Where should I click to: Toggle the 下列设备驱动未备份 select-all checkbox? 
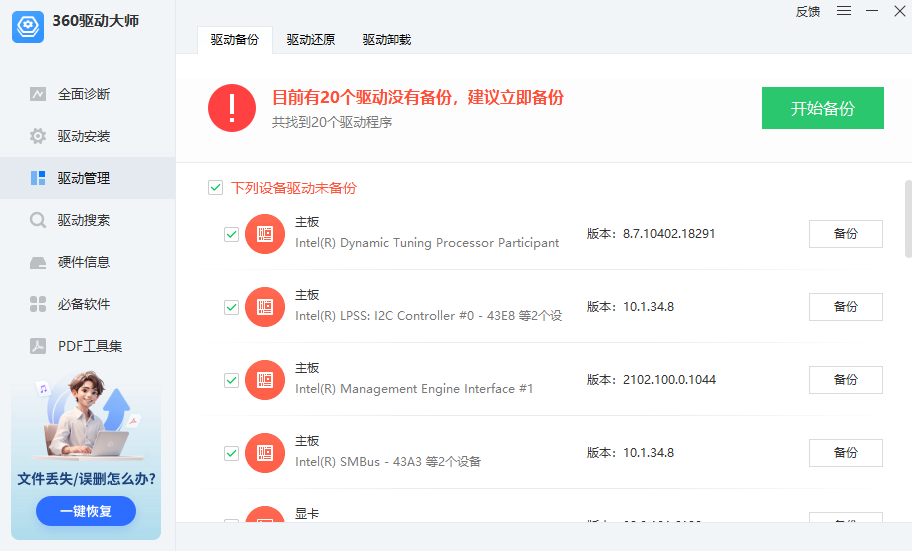[x=215, y=187]
